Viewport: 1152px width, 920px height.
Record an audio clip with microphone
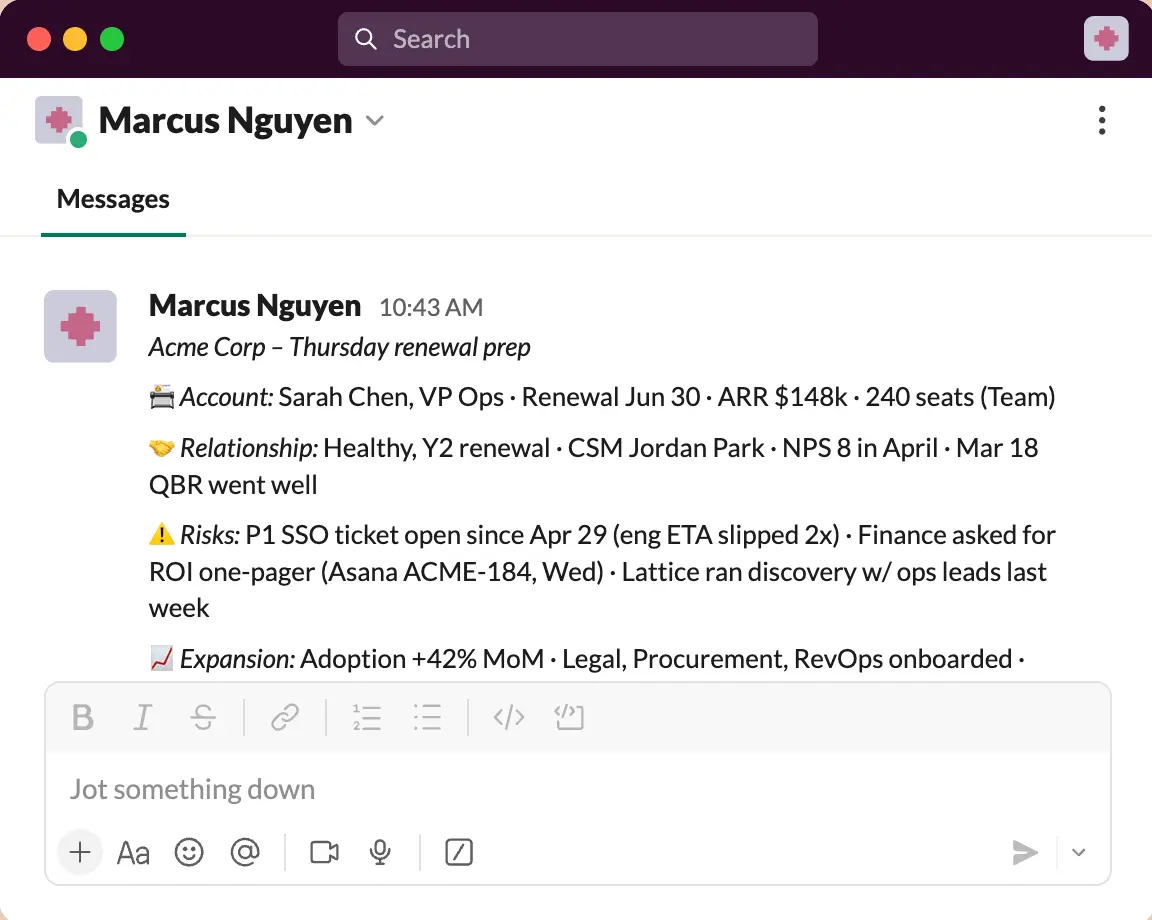point(380,852)
